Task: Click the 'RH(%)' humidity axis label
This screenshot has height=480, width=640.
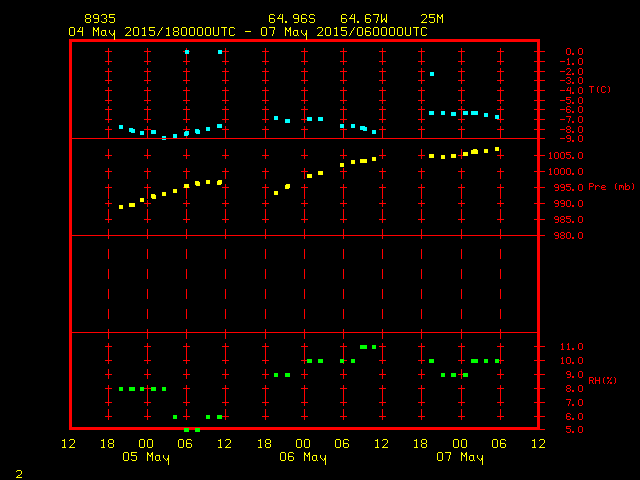Action: (x=602, y=381)
